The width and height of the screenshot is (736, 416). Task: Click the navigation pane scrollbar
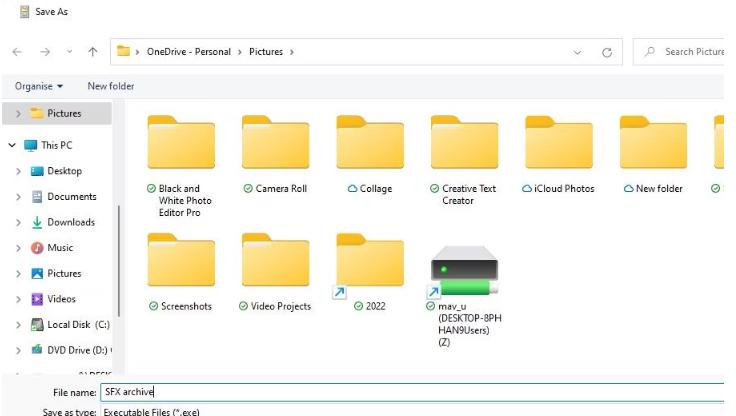click(119, 261)
